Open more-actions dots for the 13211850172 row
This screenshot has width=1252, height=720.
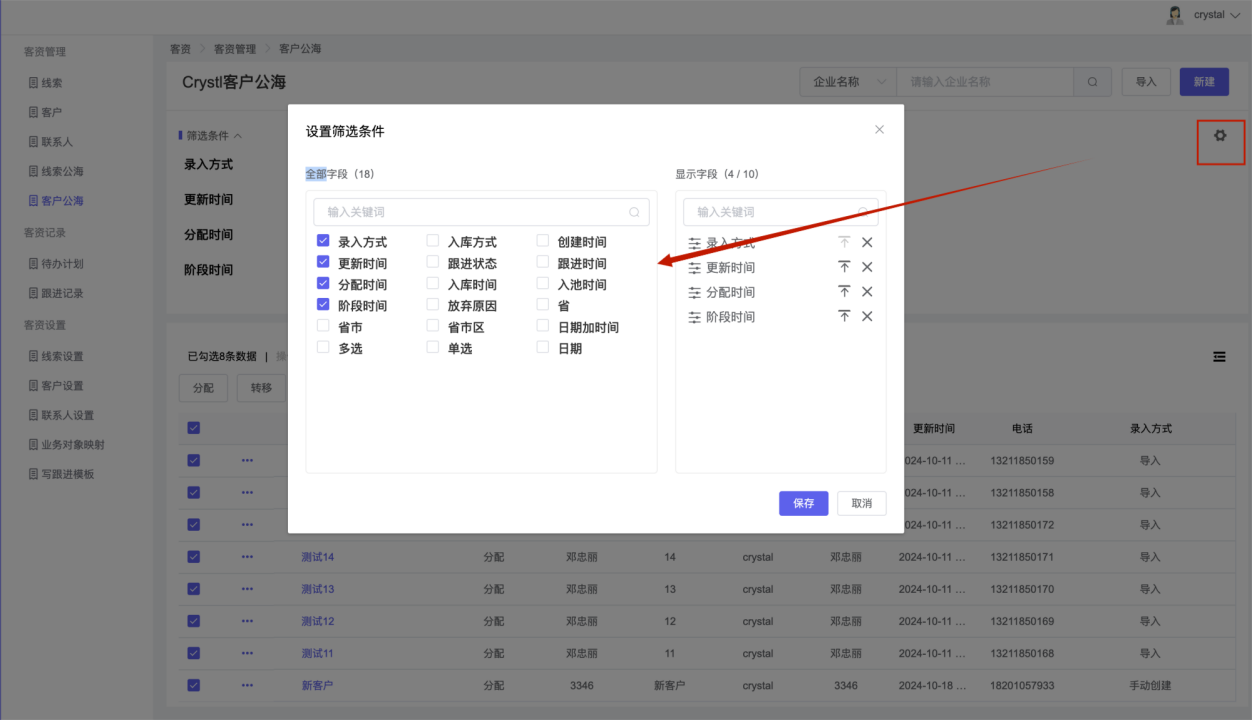[x=247, y=524]
